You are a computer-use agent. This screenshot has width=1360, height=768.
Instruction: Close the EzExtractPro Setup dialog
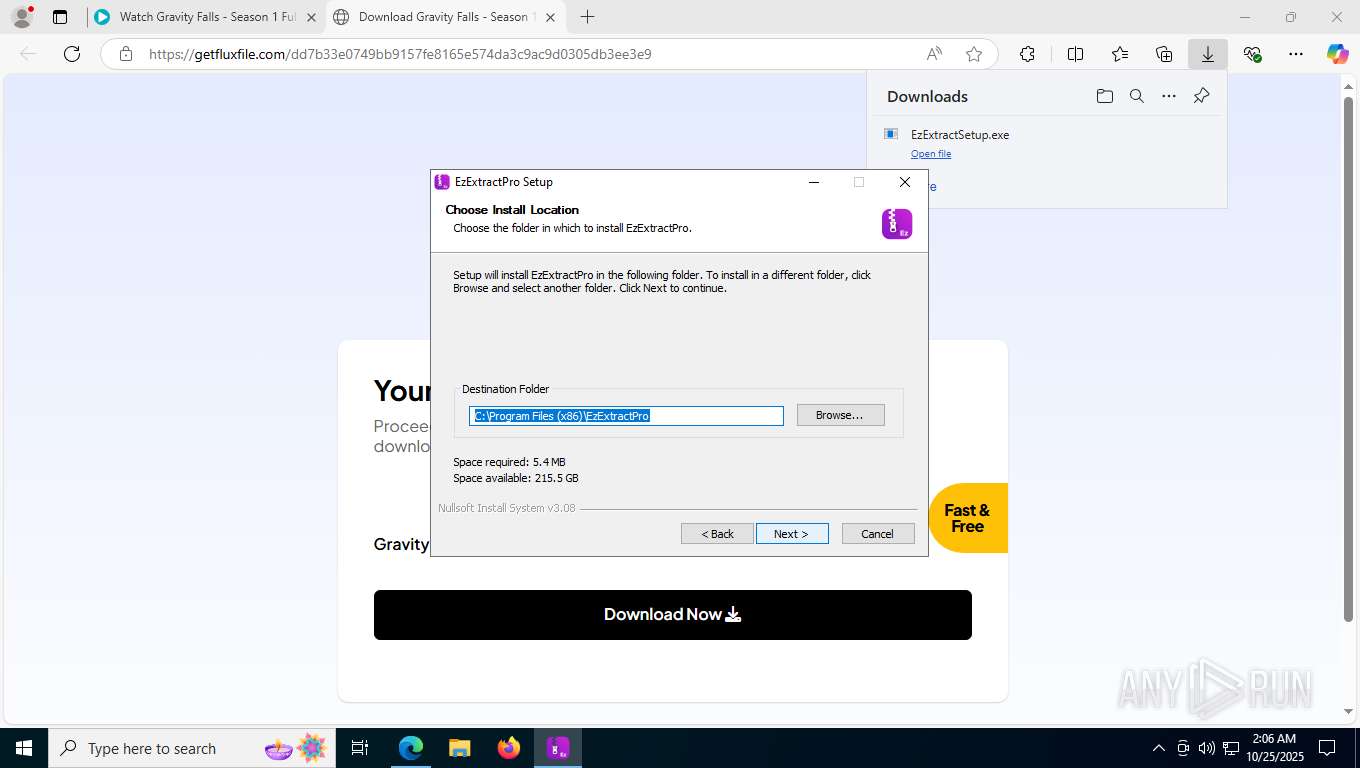pos(905,182)
